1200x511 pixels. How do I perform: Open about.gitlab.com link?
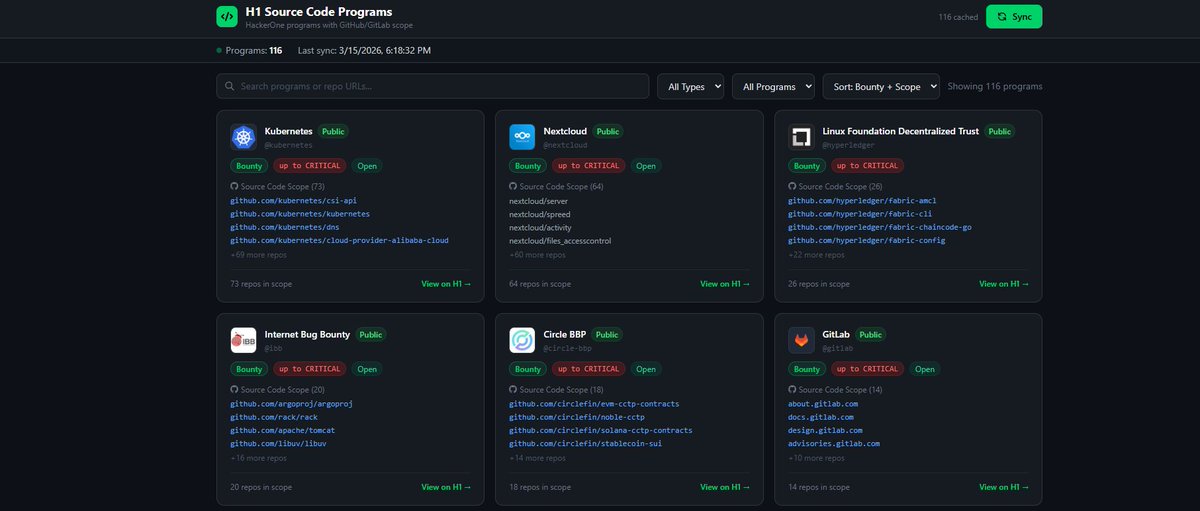823,403
